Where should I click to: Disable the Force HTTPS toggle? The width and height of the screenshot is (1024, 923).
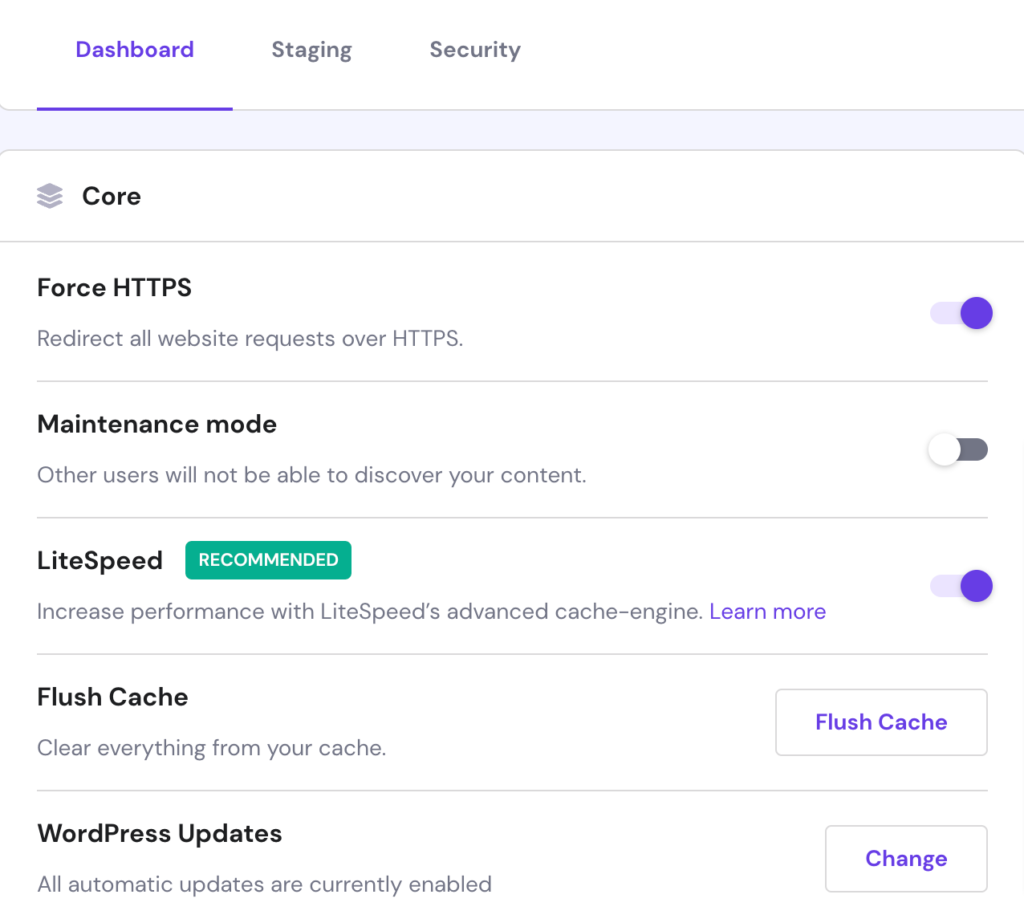(961, 313)
